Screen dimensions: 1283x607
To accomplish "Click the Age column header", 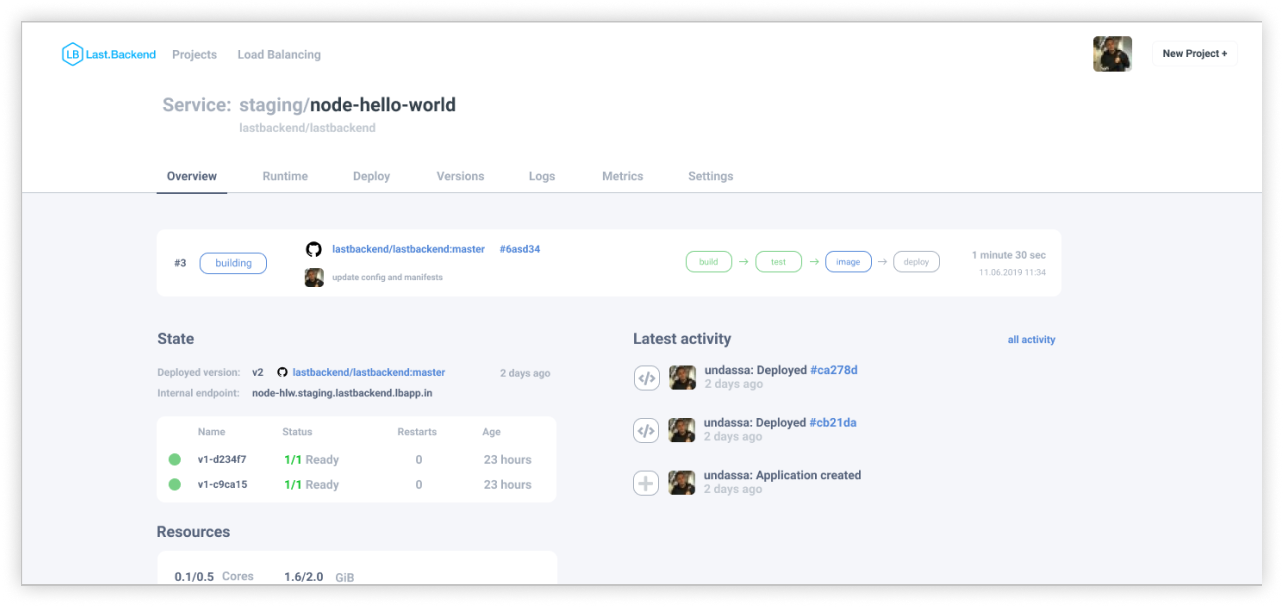I will pyautogui.click(x=492, y=432).
